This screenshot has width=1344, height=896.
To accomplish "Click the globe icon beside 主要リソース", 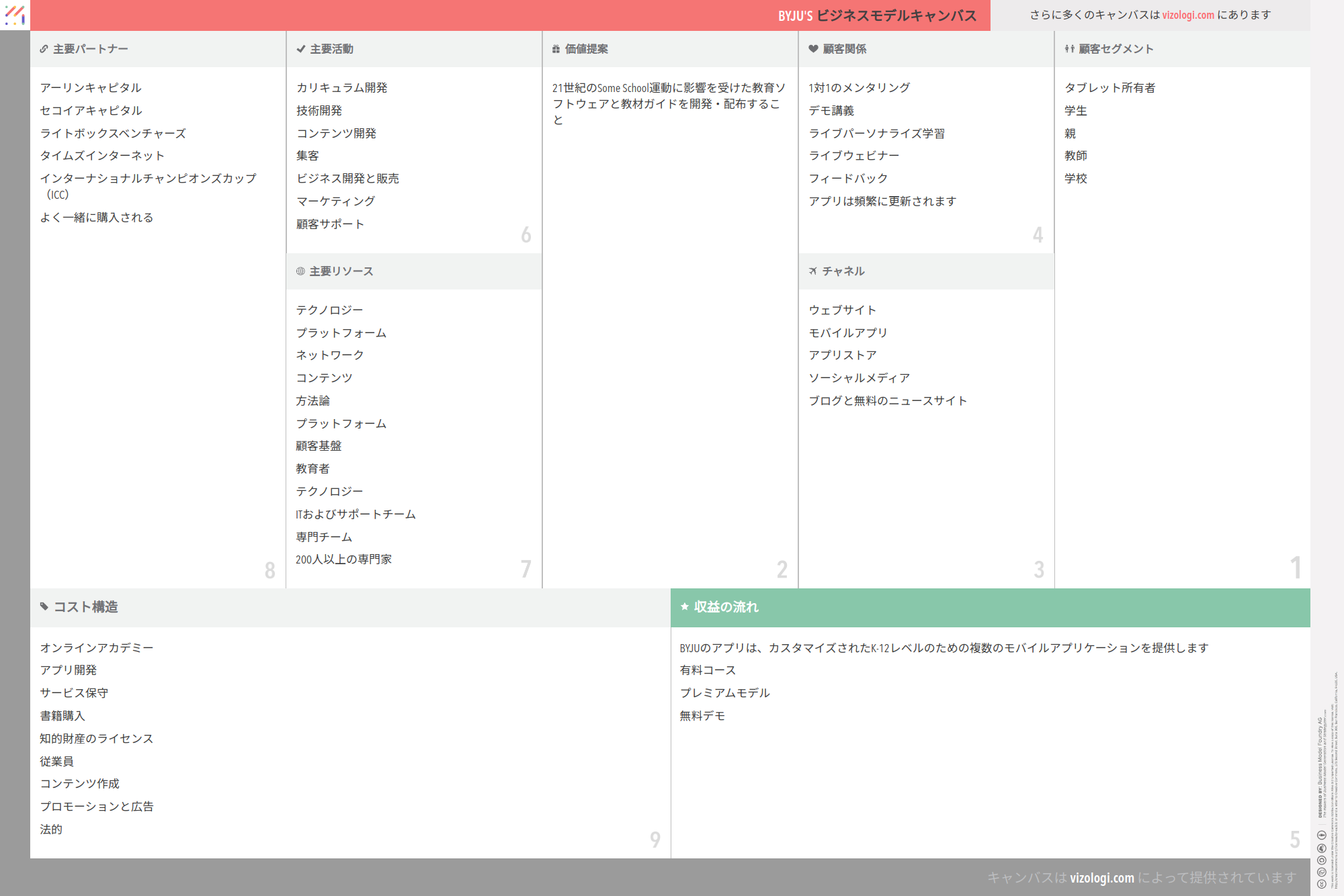I will coord(300,271).
